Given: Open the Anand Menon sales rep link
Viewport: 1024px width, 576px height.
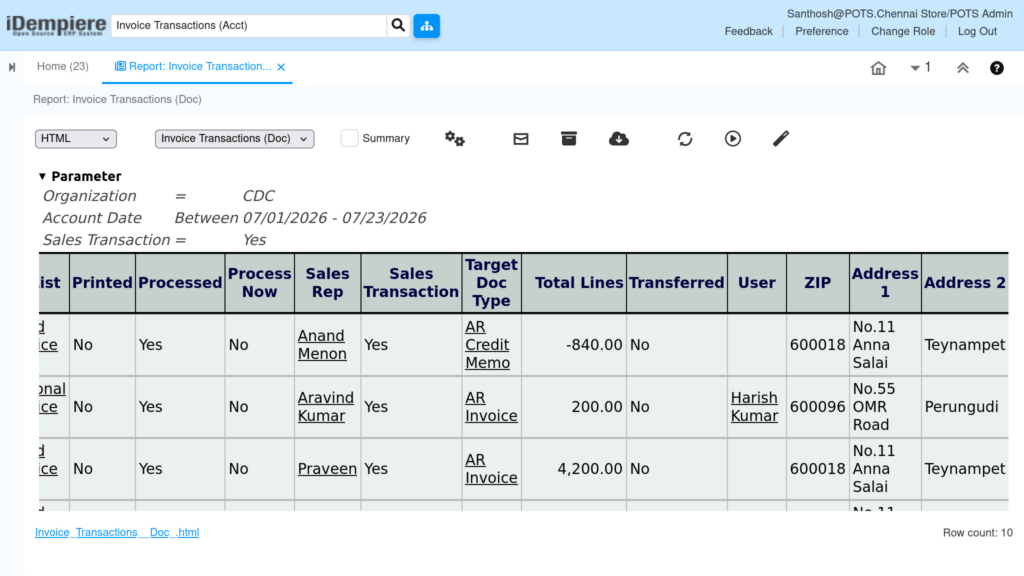Looking at the screenshot, I should (x=322, y=344).
